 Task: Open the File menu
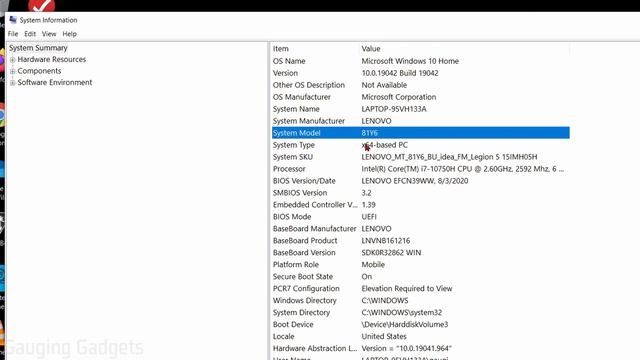[x=13, y=34]
